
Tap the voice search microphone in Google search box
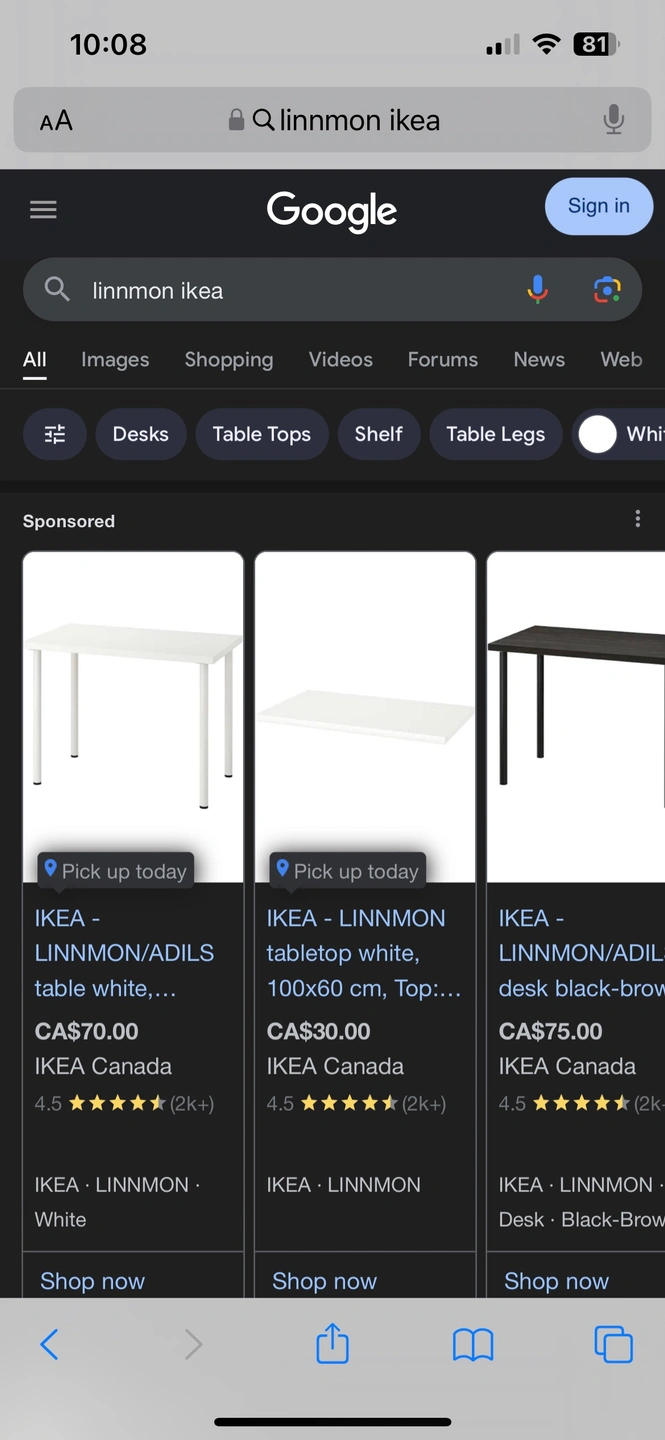538,290
